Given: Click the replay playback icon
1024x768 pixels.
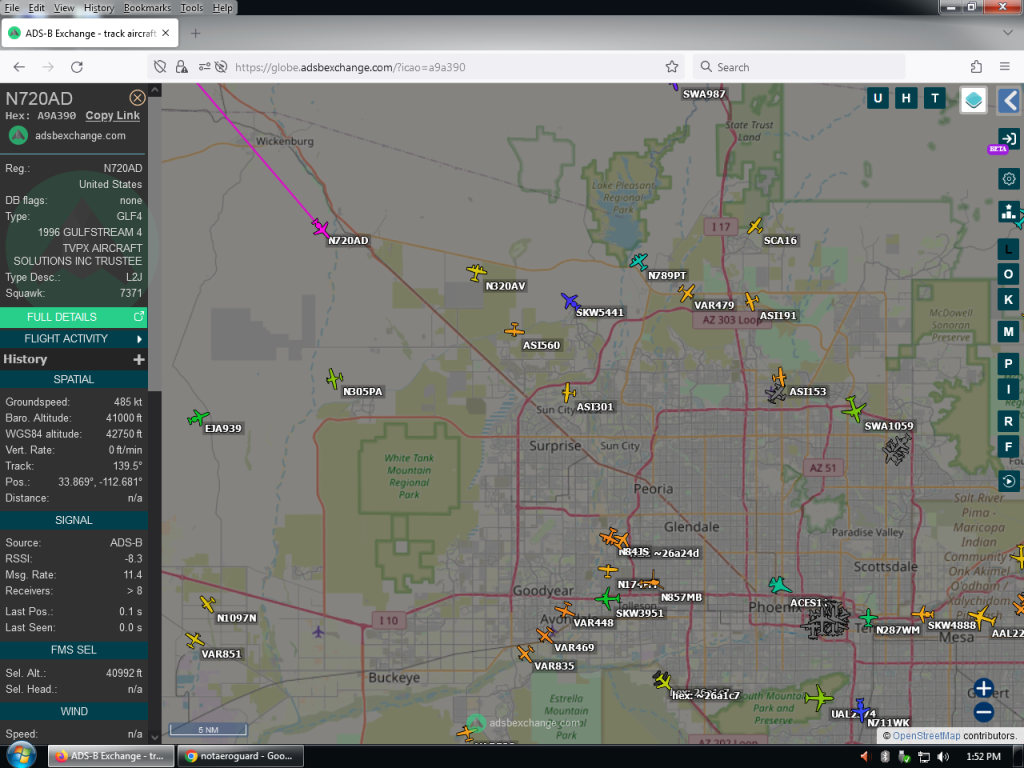Looking at the screenshot, I should tap(1008, 481).
